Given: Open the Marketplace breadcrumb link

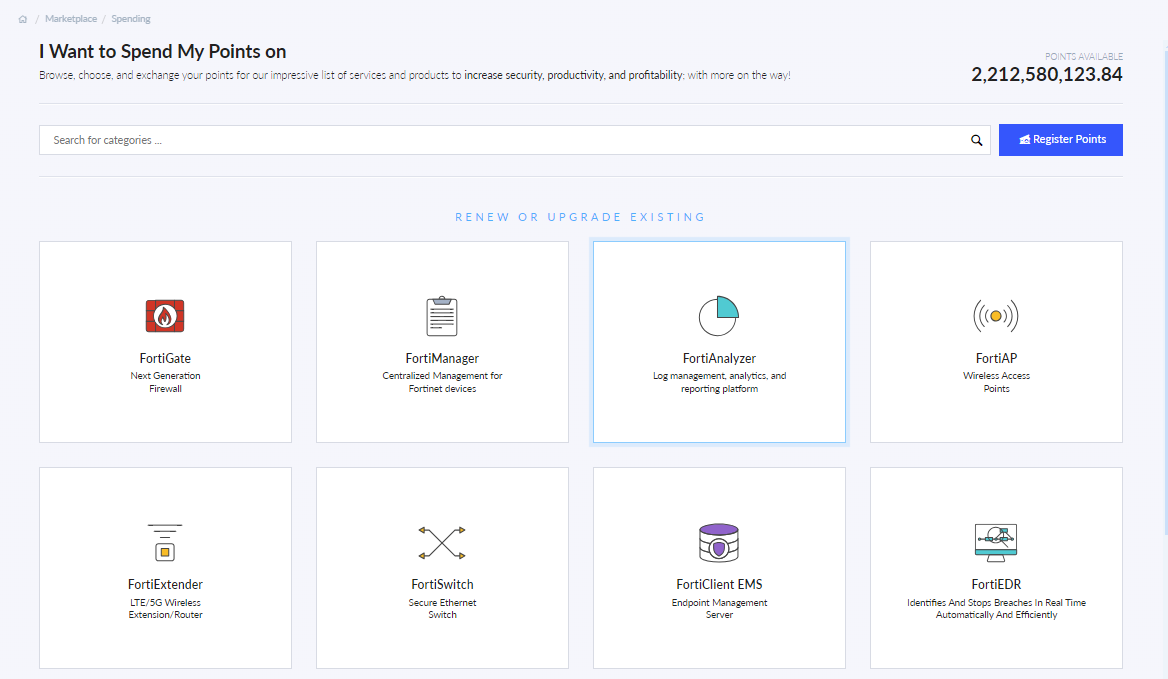Looking at the screenshot, I should coord(70,18).
